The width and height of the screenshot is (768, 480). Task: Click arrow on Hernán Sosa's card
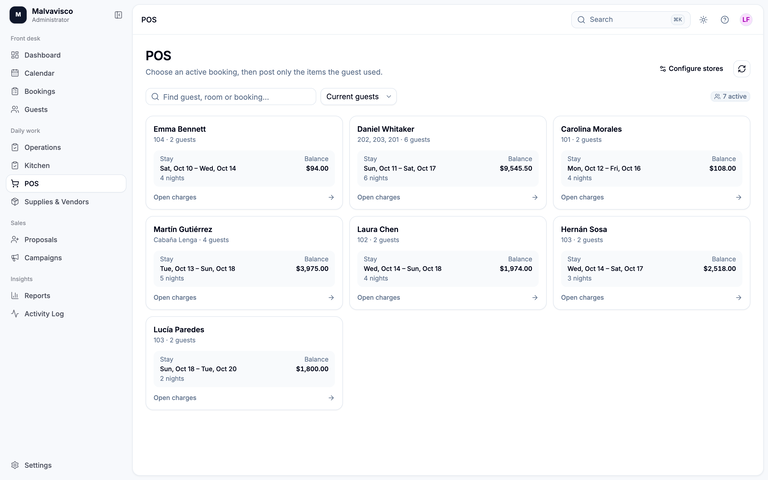click(x=739, y=297)
